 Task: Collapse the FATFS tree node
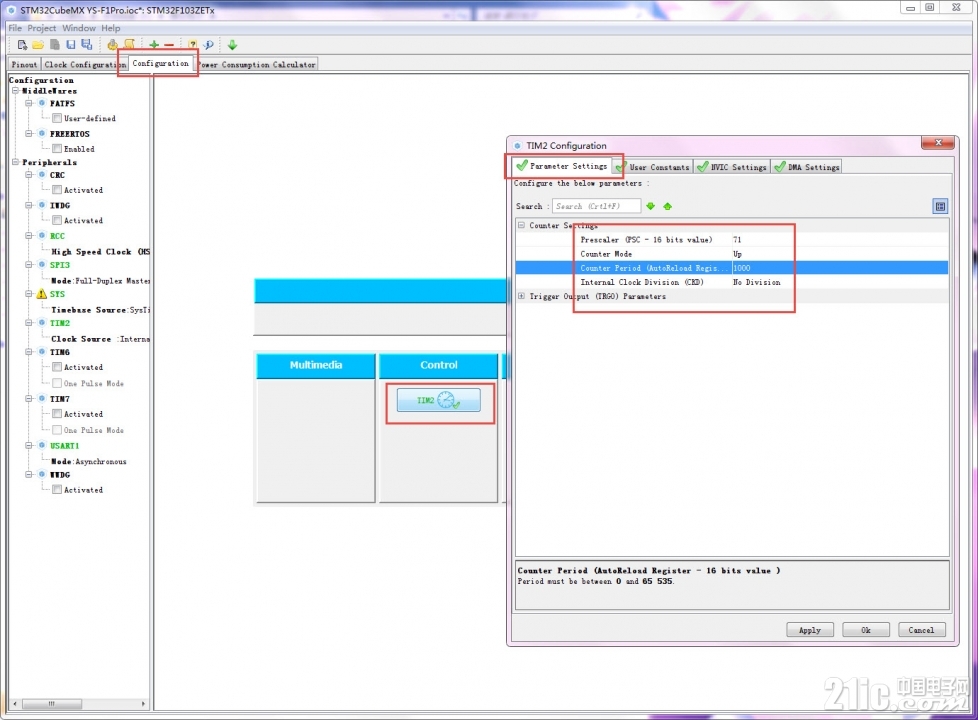(x=29, y=103)
